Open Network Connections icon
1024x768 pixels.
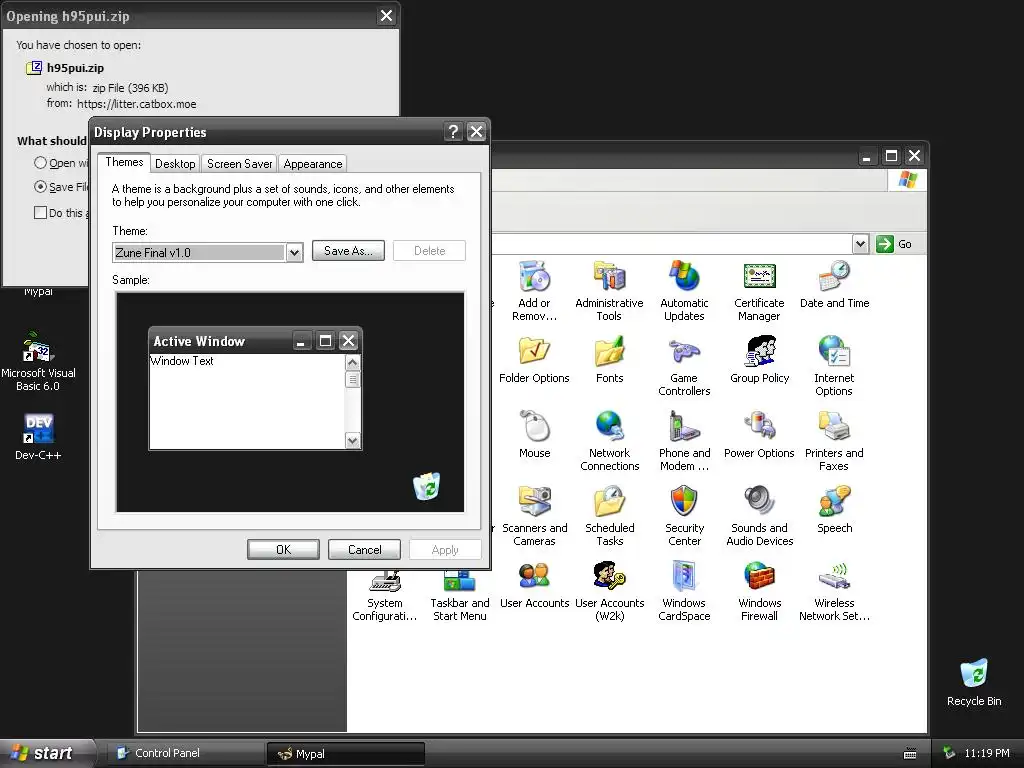pyautogui.click(x=609, y=426)
